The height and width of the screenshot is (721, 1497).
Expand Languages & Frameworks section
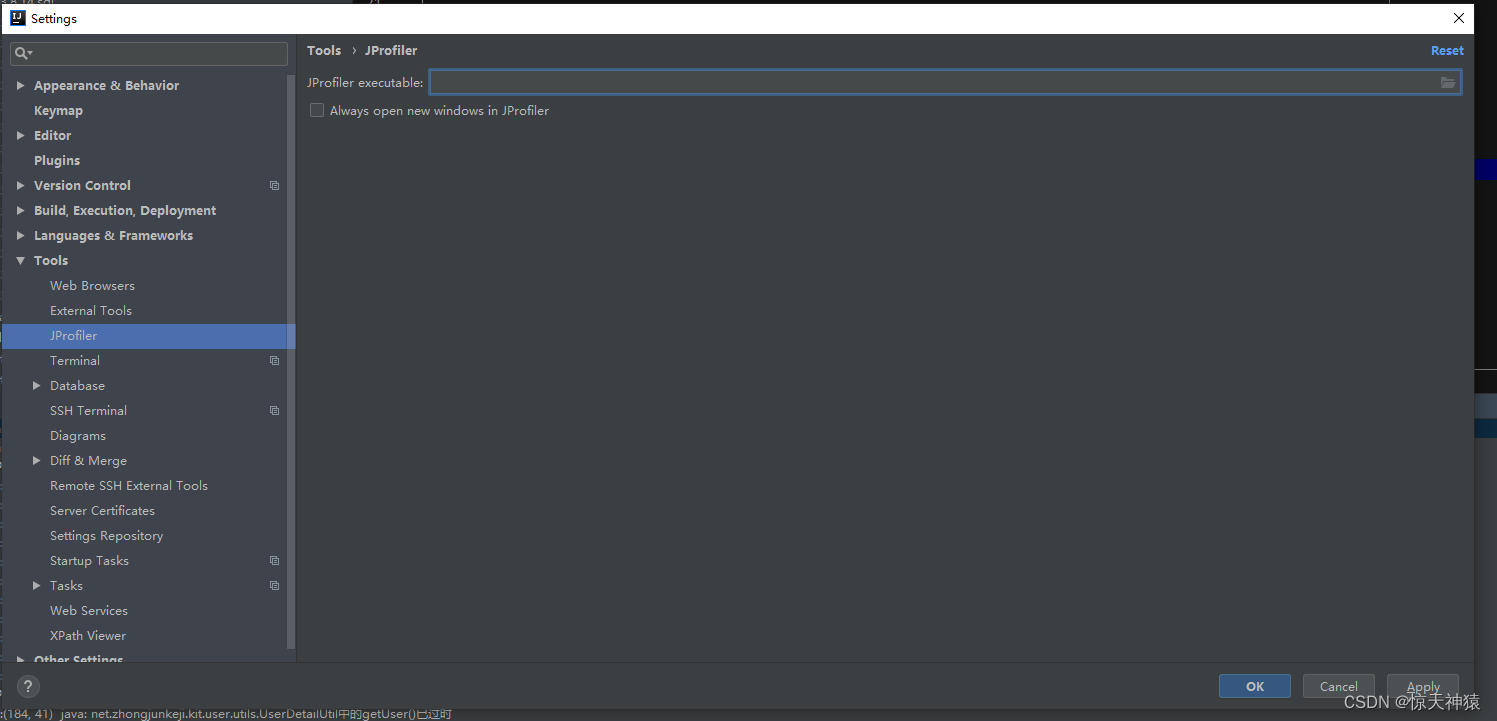pyautogui.click(x=20, y=236)
